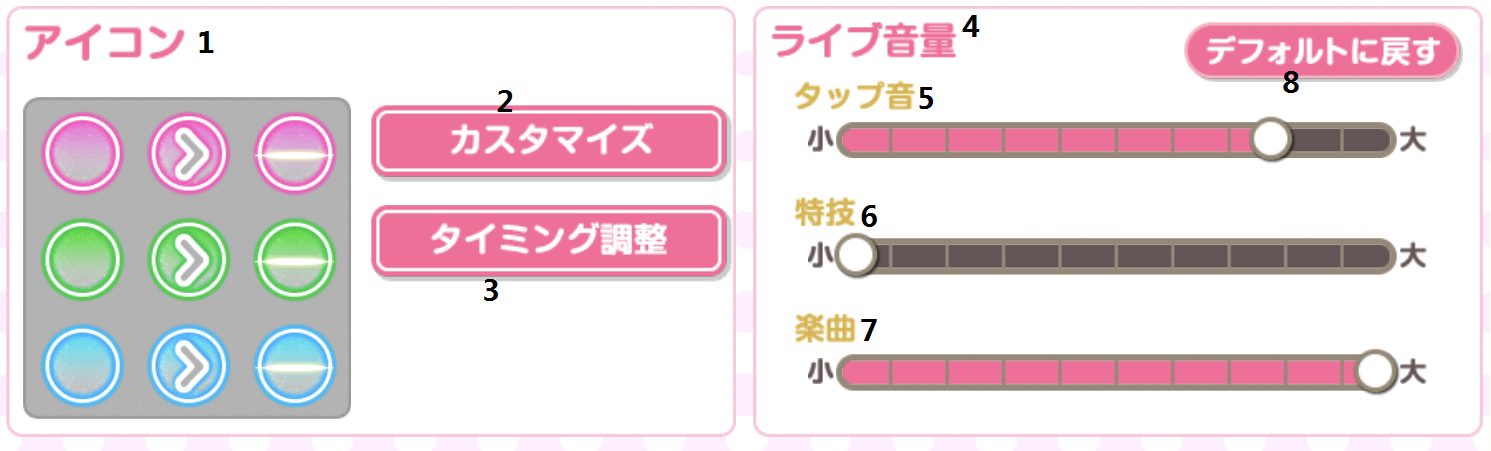The height and width of the screenshot is (451, 1491).
Task: Click the ライブ音量 section heading
Action: point(864,41)
